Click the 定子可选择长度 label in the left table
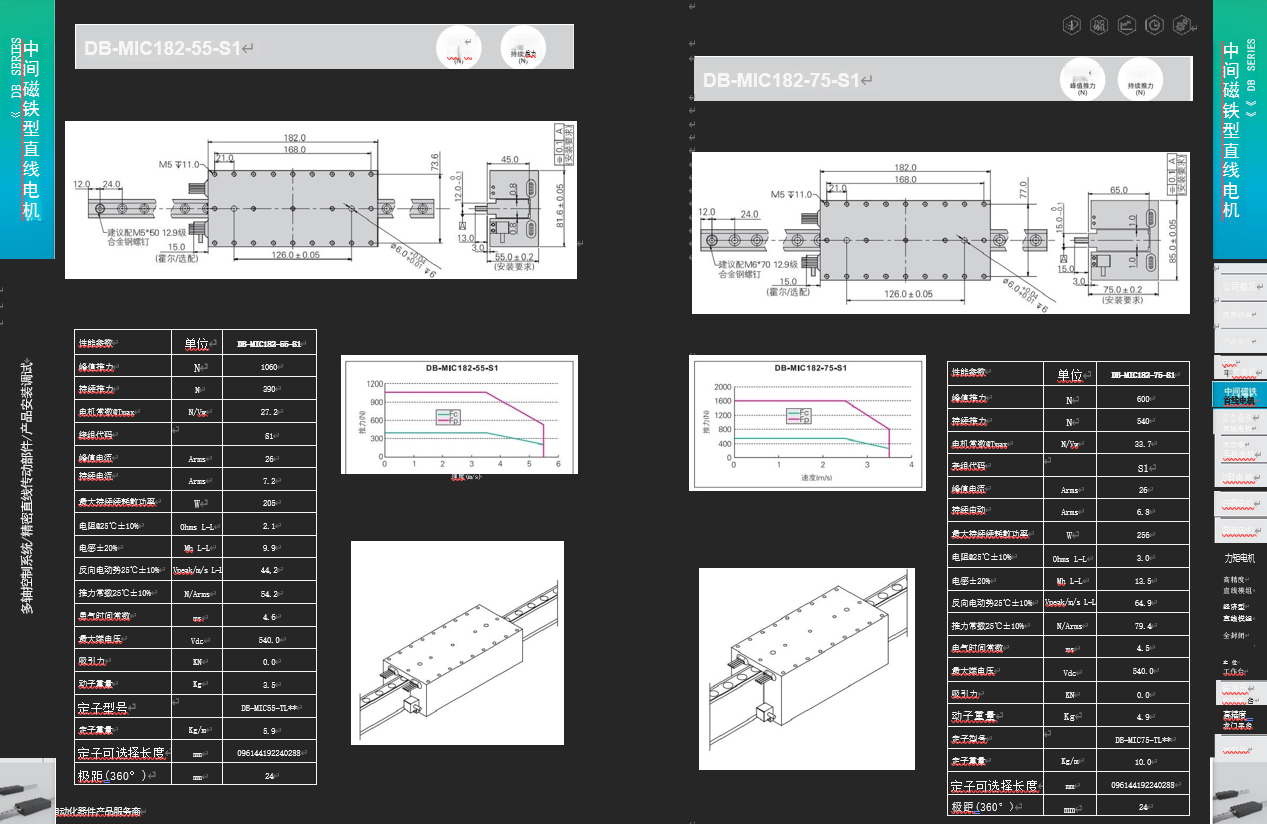This screenshot has height=824, width=1267. pyautogui.click(x=122, y=753)
